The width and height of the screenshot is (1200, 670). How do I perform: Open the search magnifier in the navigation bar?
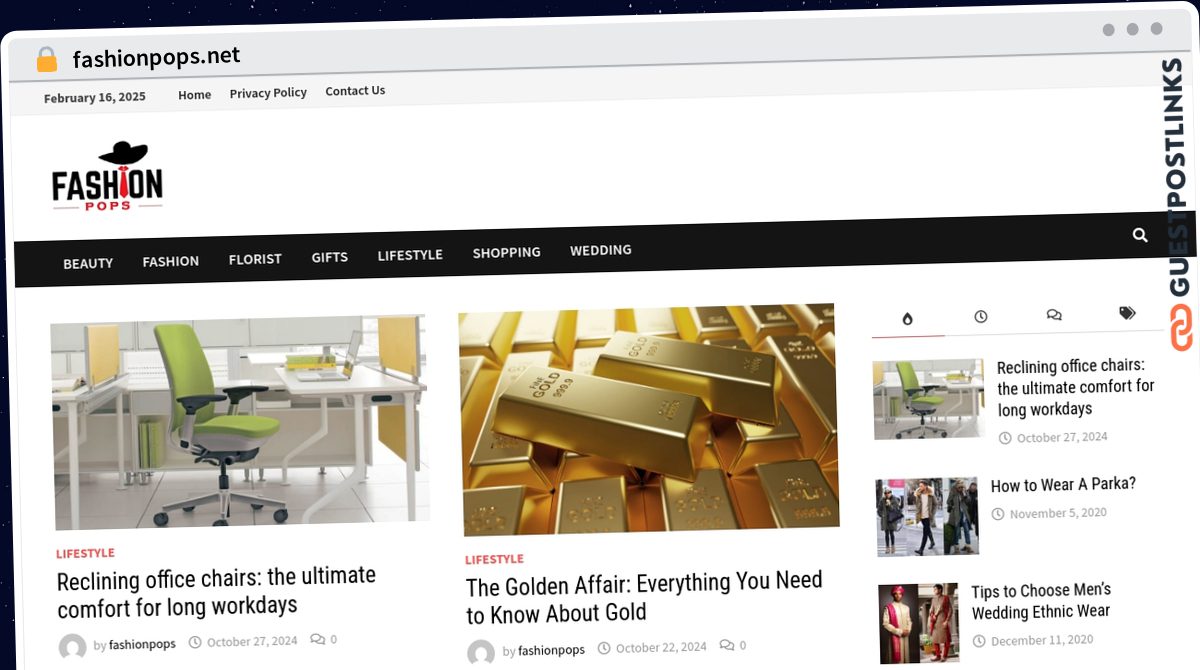(x=1140, y=235)
